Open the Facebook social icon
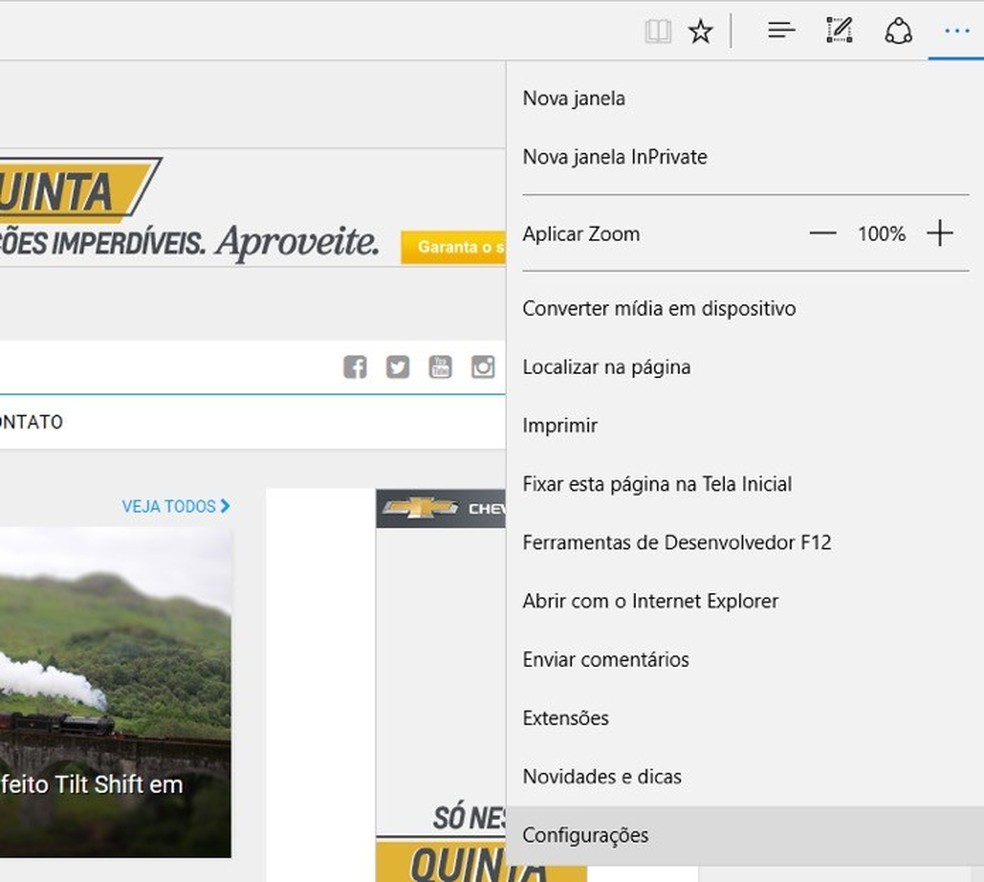The image size is (984, 882). click(355, 367)
